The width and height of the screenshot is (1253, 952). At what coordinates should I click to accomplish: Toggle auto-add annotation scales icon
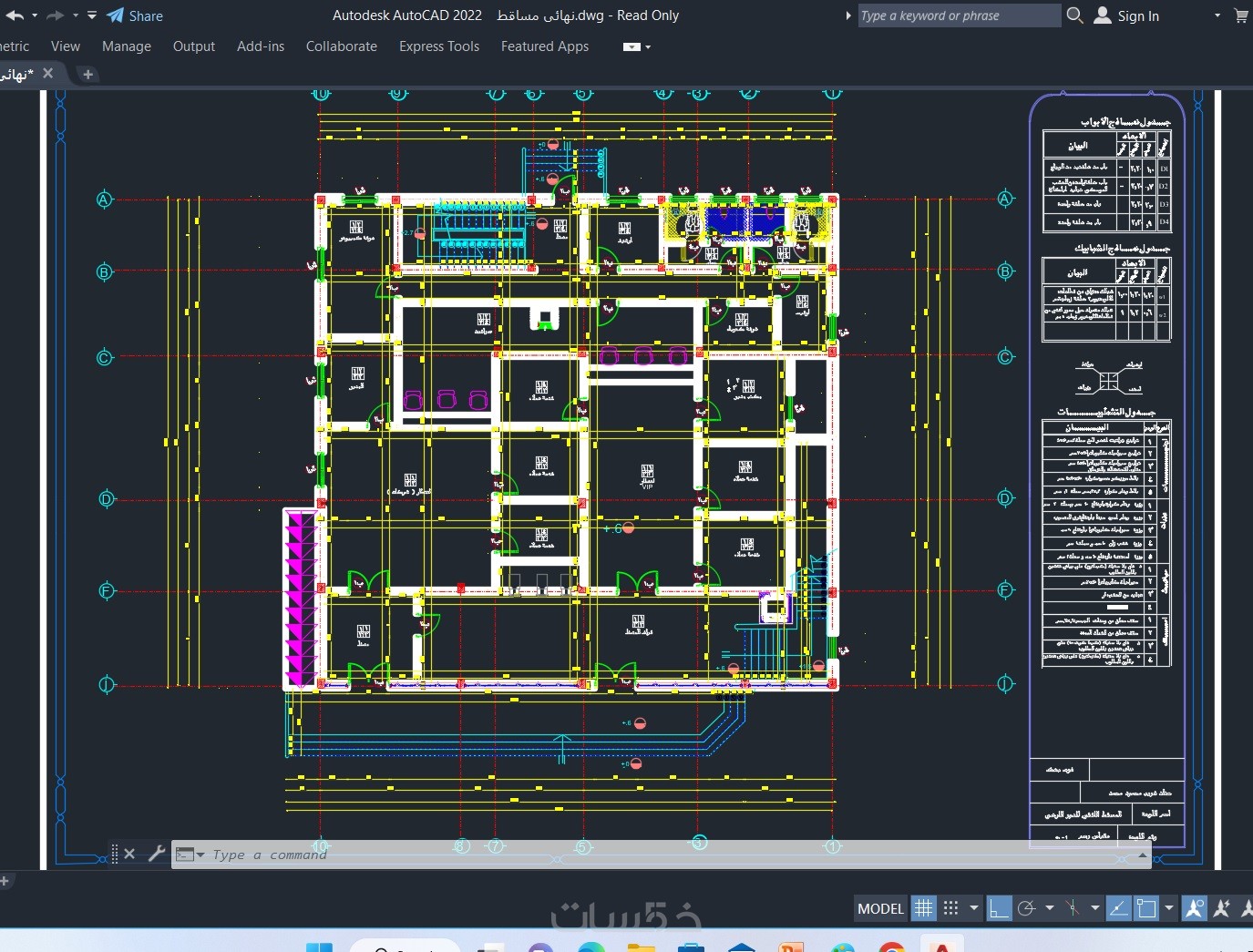coord(1222,908)
